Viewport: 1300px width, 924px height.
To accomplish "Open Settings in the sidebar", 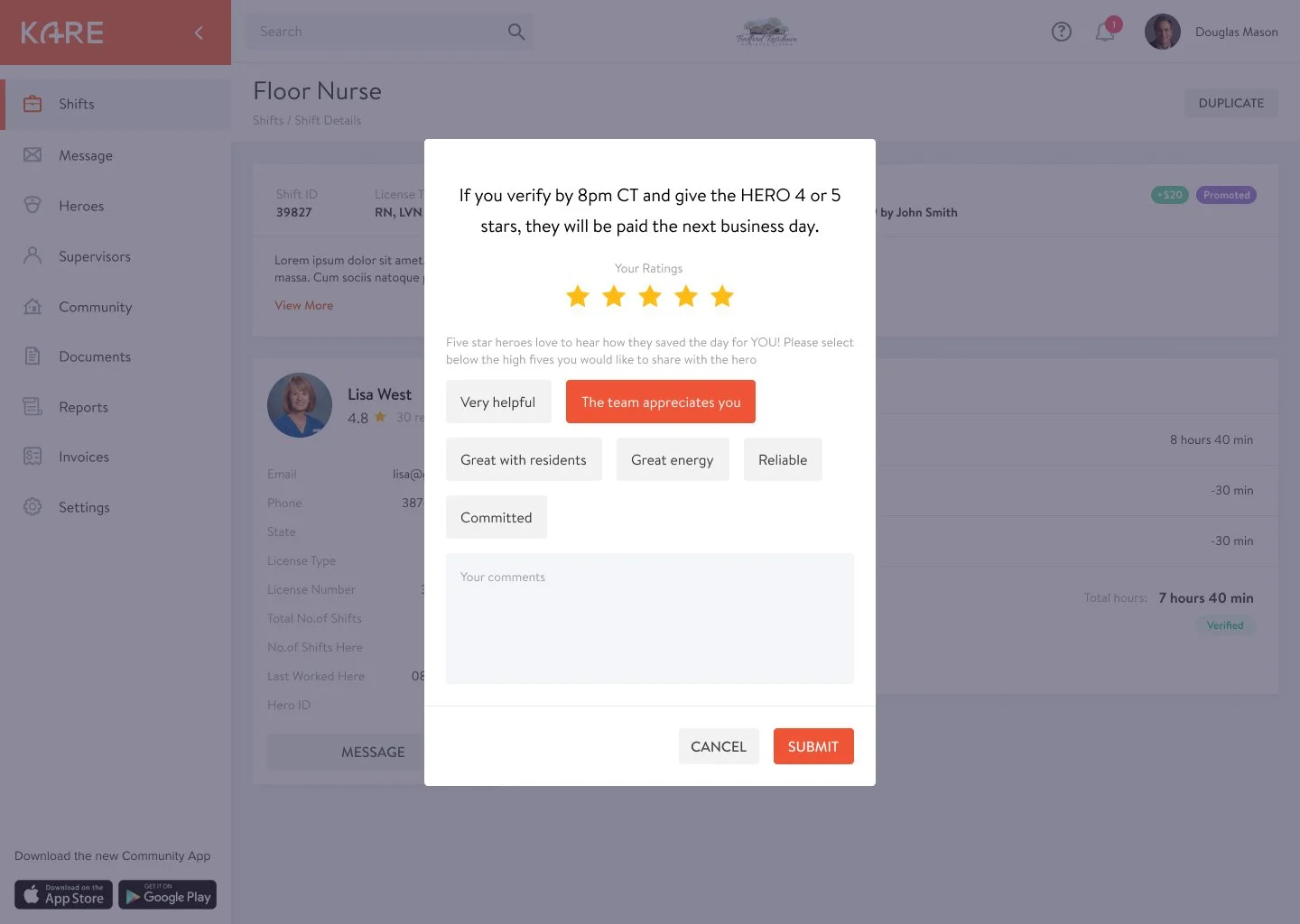I will coord(116,507).
